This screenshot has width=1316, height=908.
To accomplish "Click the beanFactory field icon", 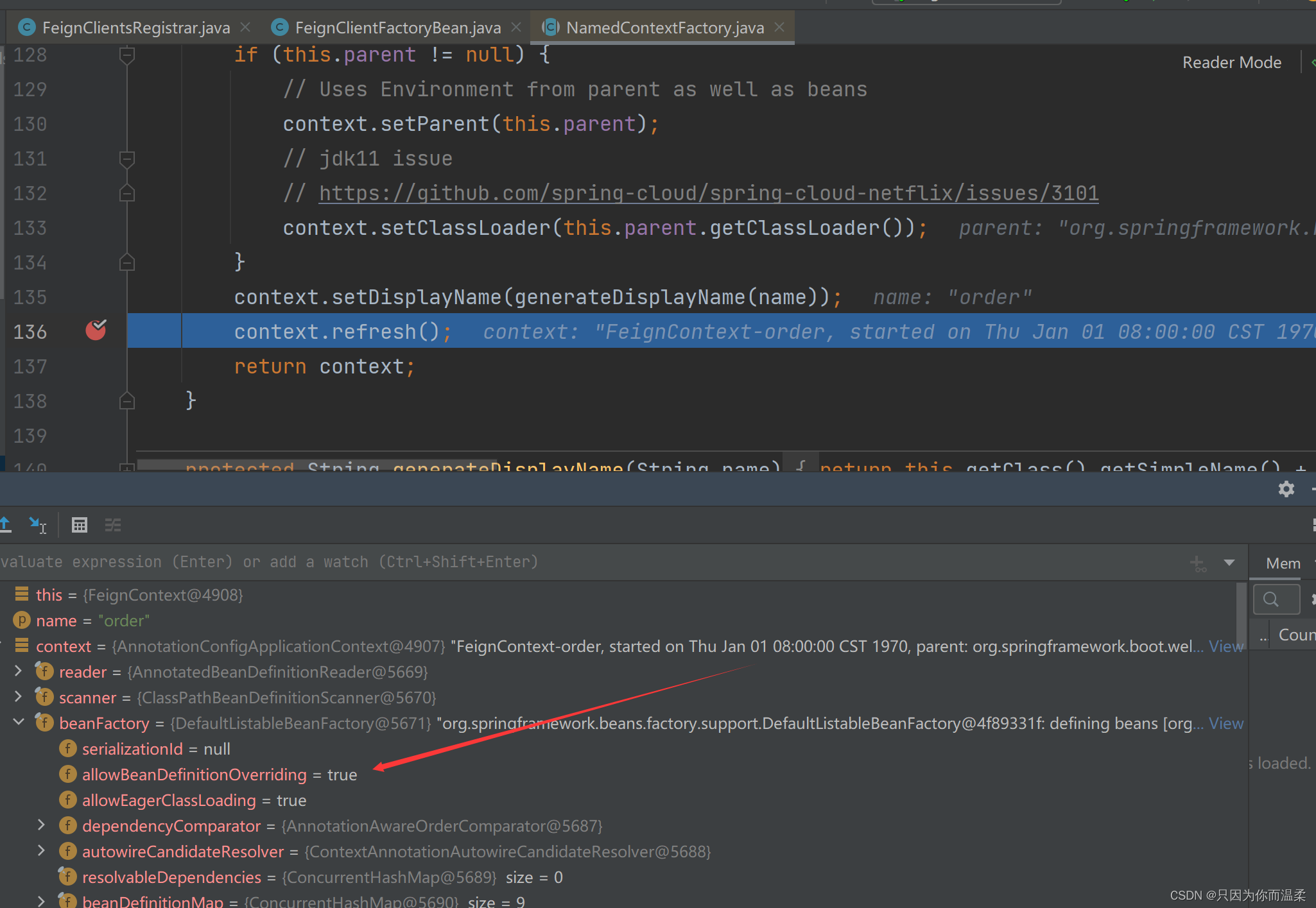I will pos(44,723).
